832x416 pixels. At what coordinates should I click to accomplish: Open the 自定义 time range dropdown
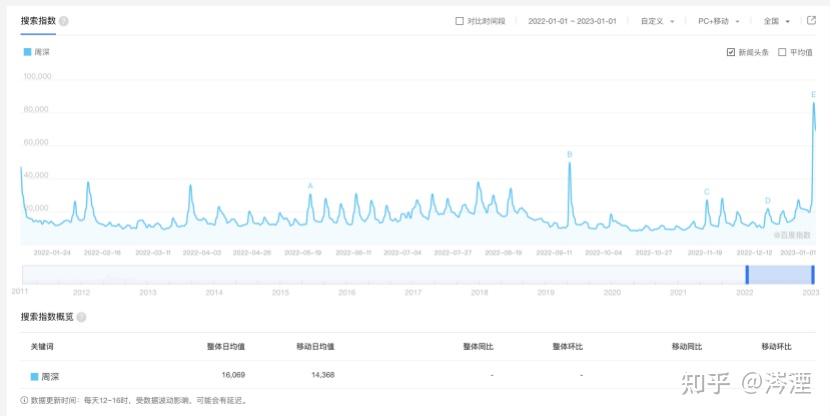tap(657, 21)
